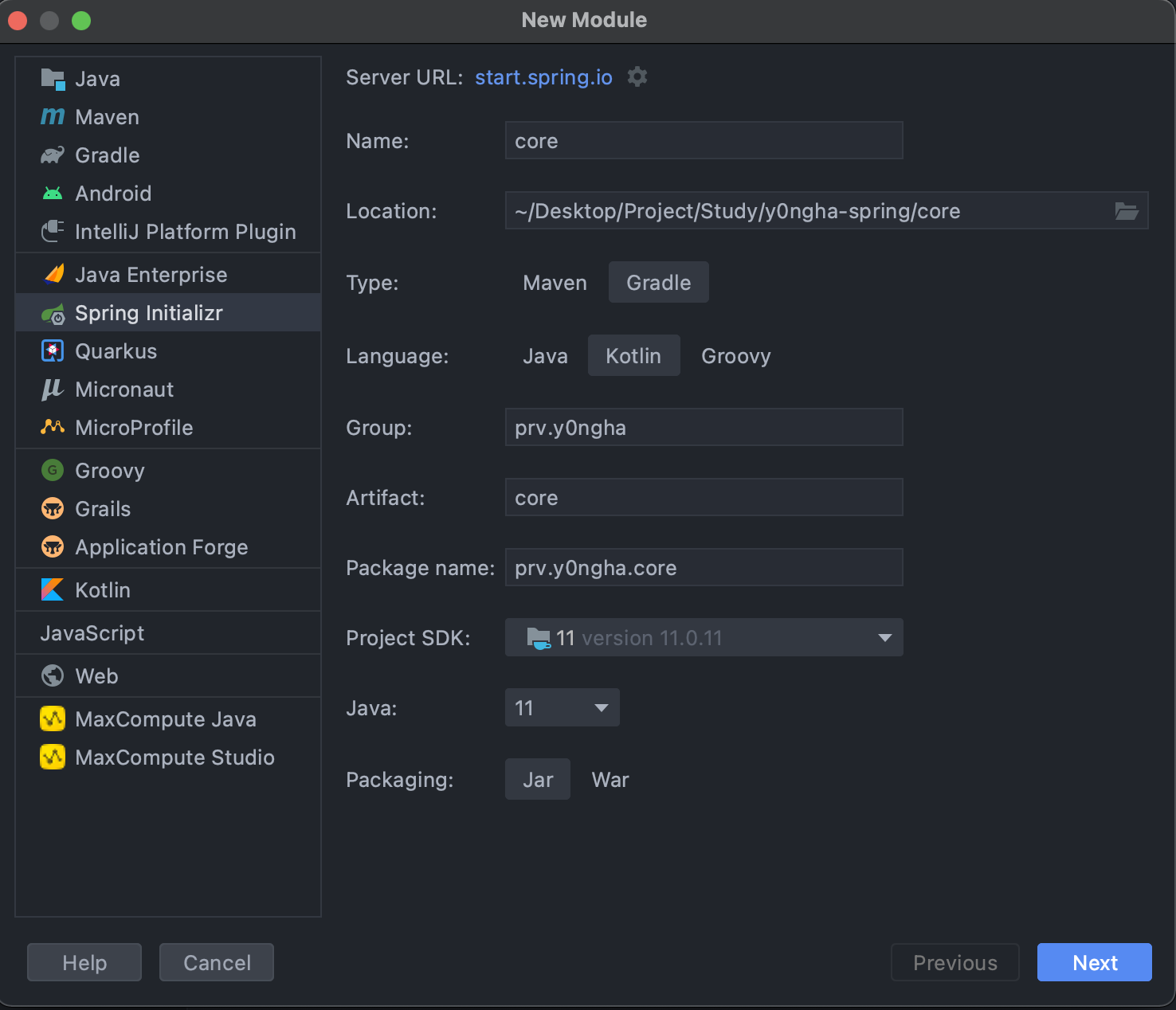The height and width of the screenshot is (1010, 1176).
Task: Select Maven build type
Action: click(x=555, y=283)
